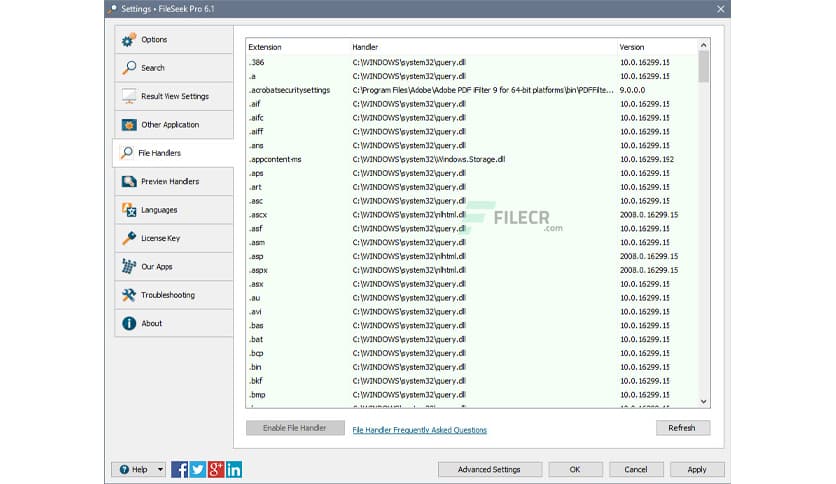Open the License Key icon
Image resolution: width=836 pixels, height=484 pixels.
coord(129,238)
